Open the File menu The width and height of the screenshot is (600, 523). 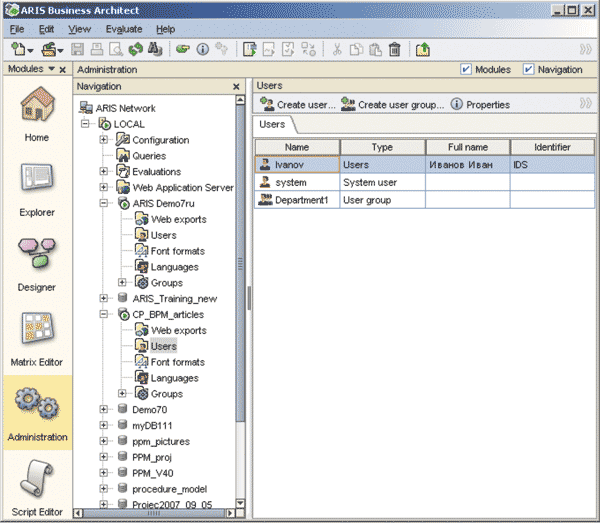[17, 29]
